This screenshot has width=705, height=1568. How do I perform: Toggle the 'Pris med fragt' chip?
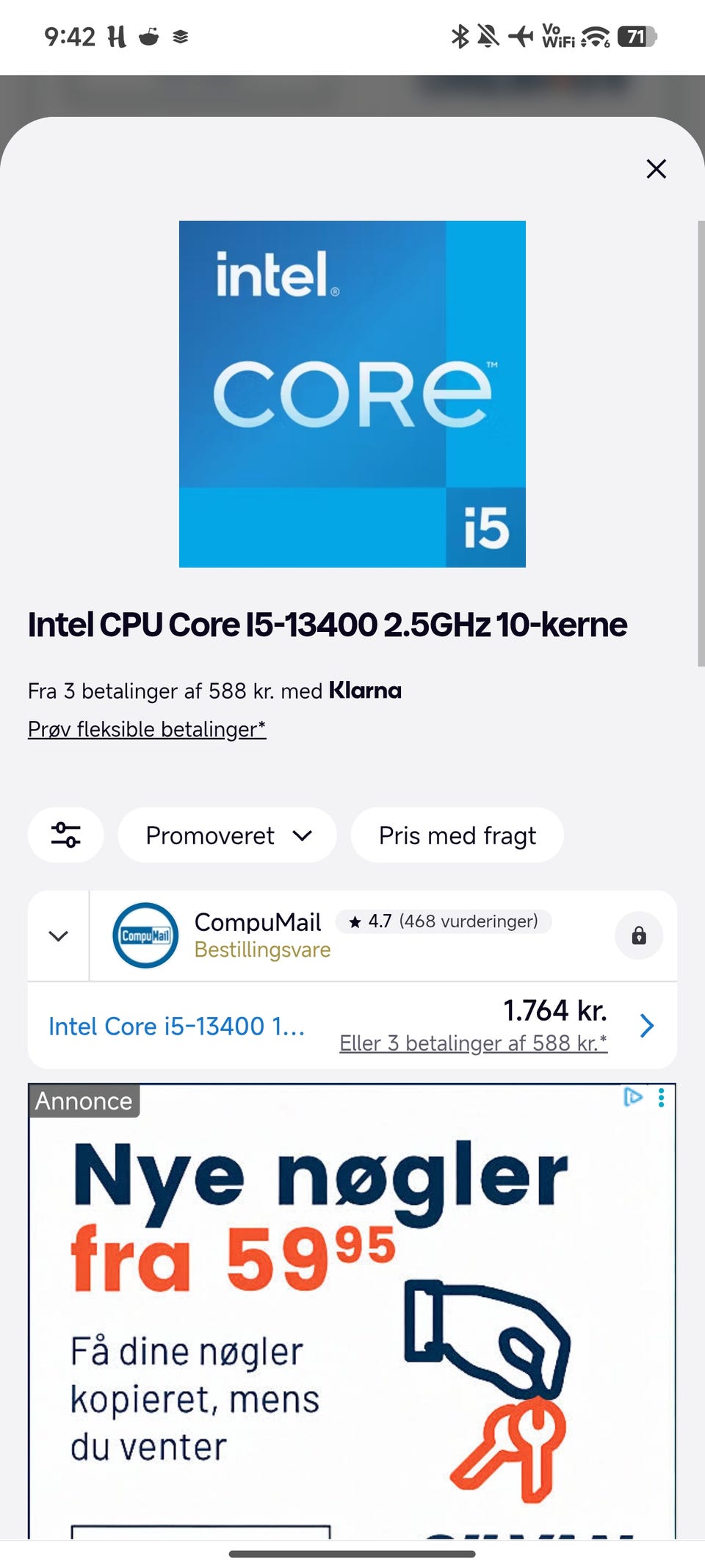pyautogui.click(x=457, y=835)
